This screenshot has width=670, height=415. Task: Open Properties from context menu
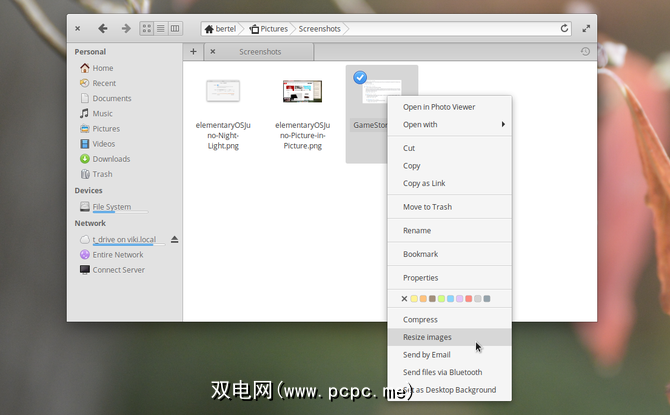450,278
